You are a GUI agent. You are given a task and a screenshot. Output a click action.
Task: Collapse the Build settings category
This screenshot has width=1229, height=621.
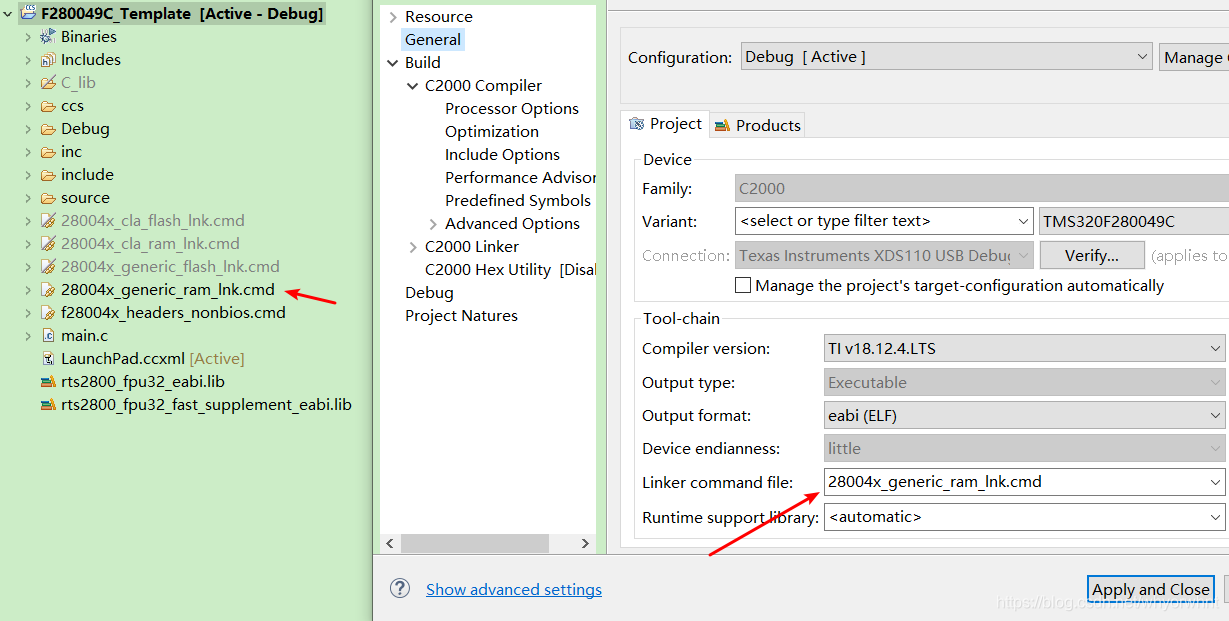392,62
